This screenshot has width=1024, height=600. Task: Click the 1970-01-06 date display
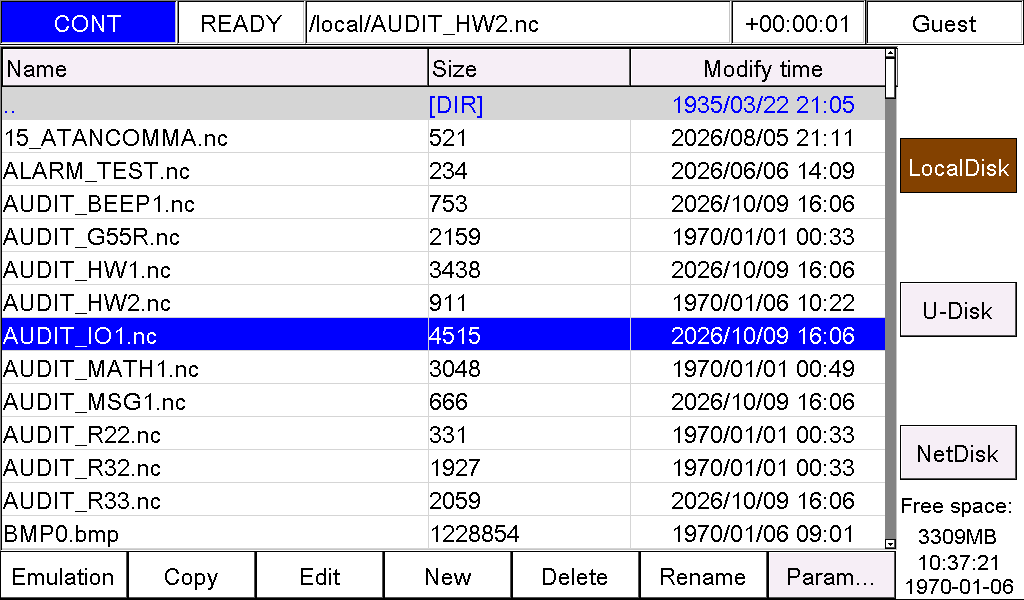(958, 586)
